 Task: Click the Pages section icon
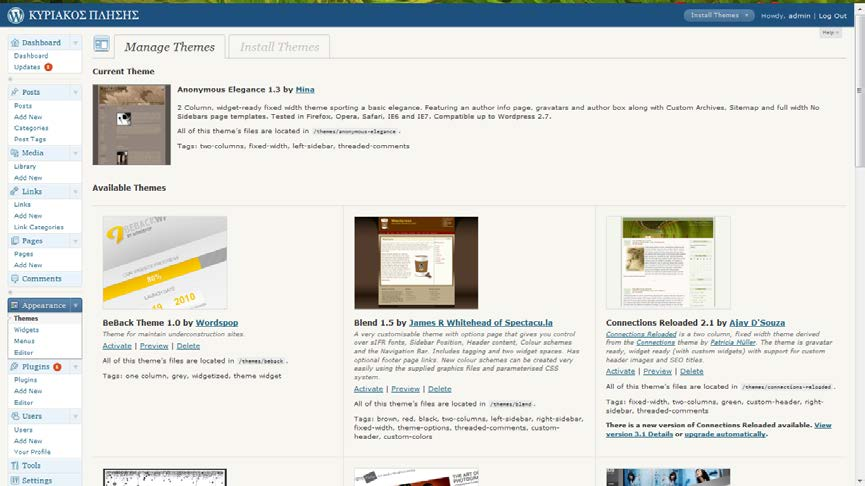tap(15, 241)
